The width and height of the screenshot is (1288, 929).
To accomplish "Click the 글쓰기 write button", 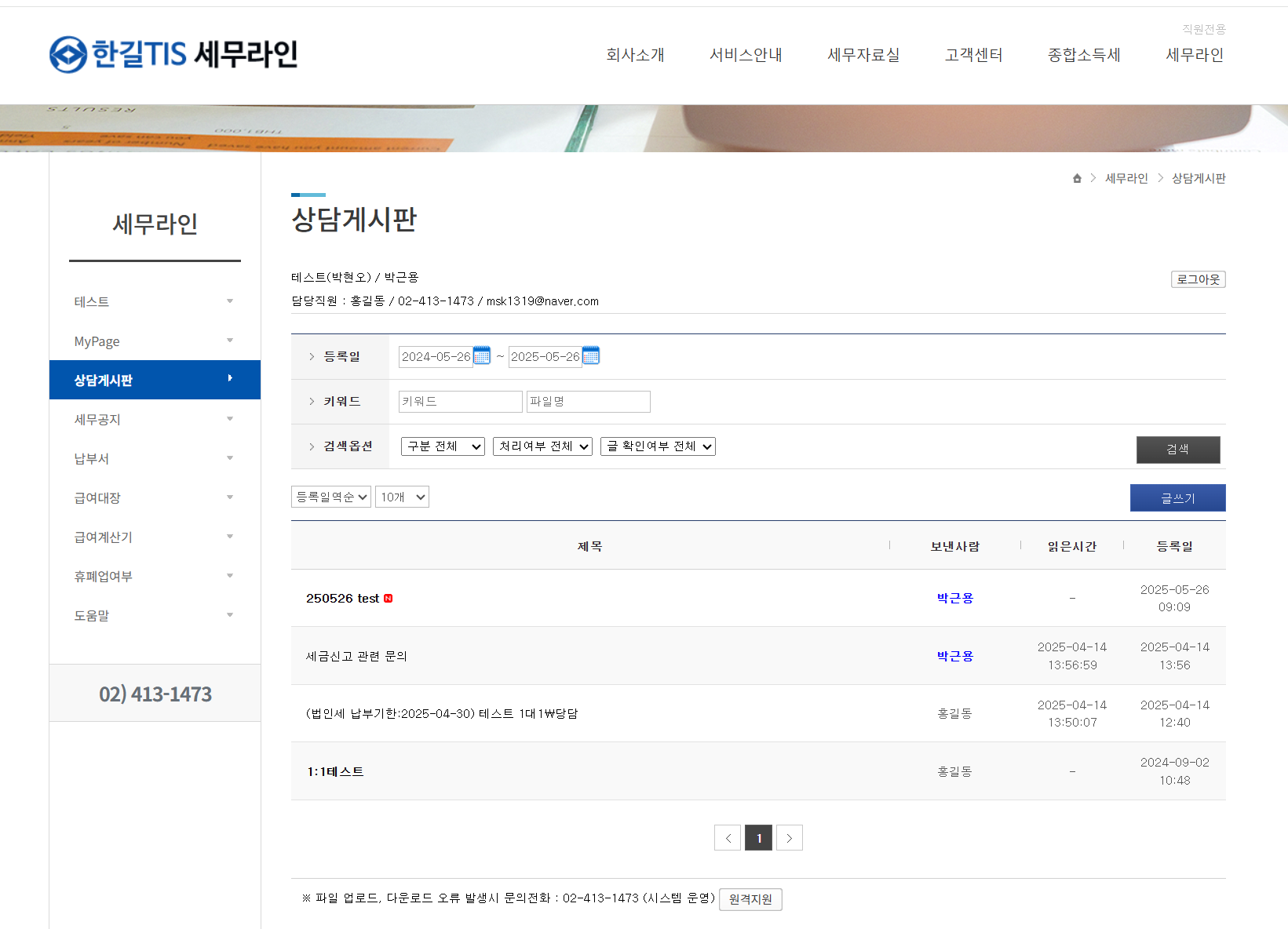I will tap(1177, 498).
